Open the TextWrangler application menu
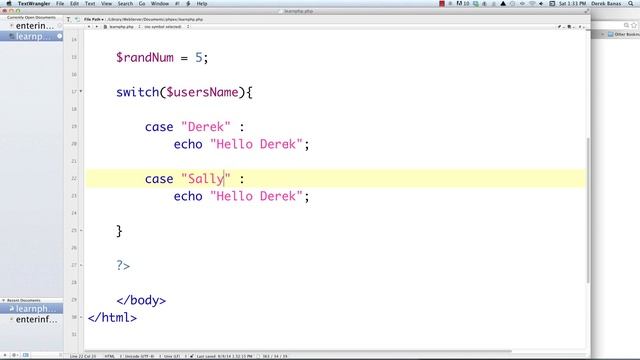640x360 pixels. (34, 3)
